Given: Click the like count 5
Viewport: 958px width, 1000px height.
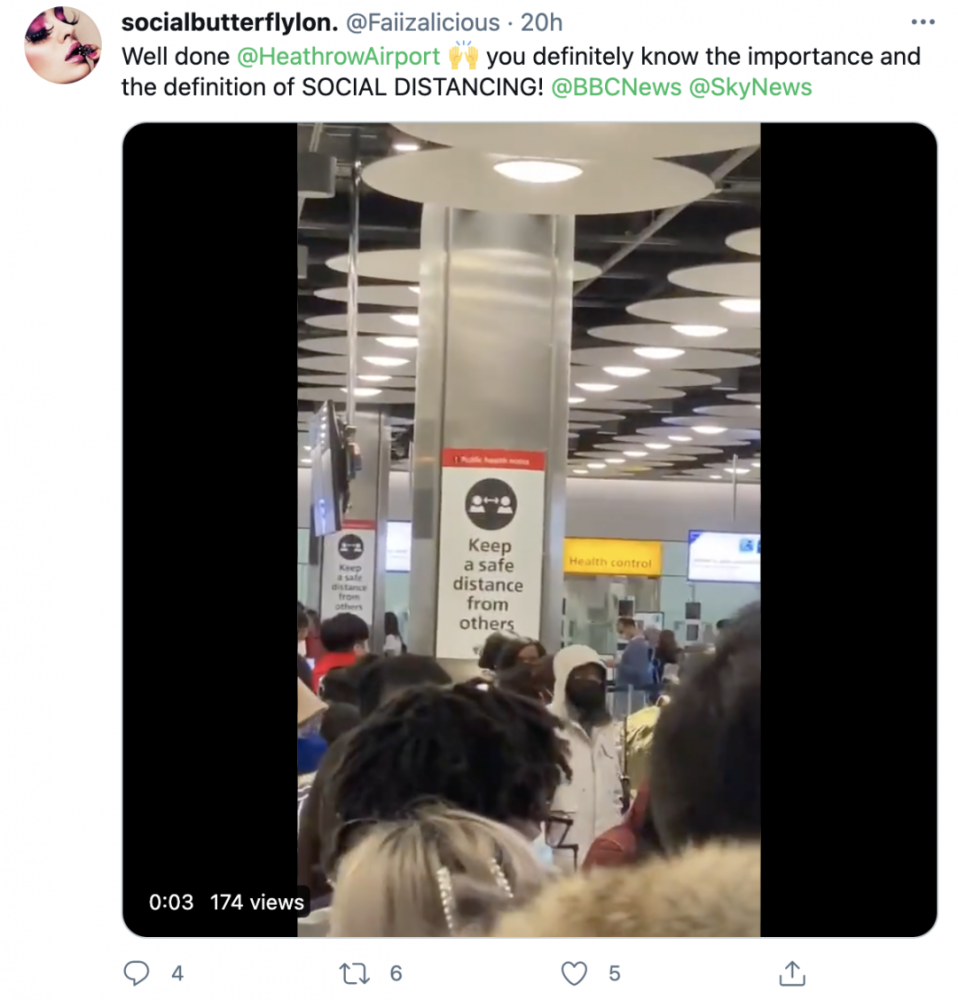Looking at the screenshot, I should coord(614,973).
